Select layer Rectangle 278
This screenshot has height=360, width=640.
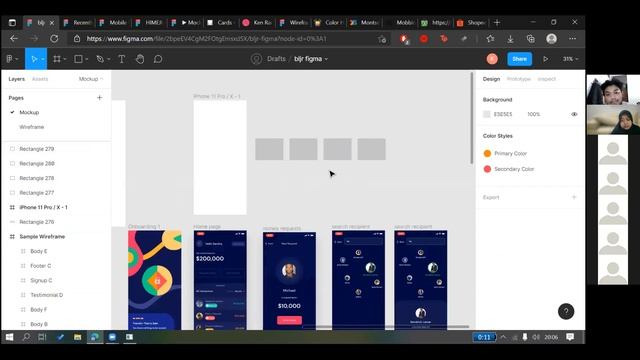[x=36, y=178]
